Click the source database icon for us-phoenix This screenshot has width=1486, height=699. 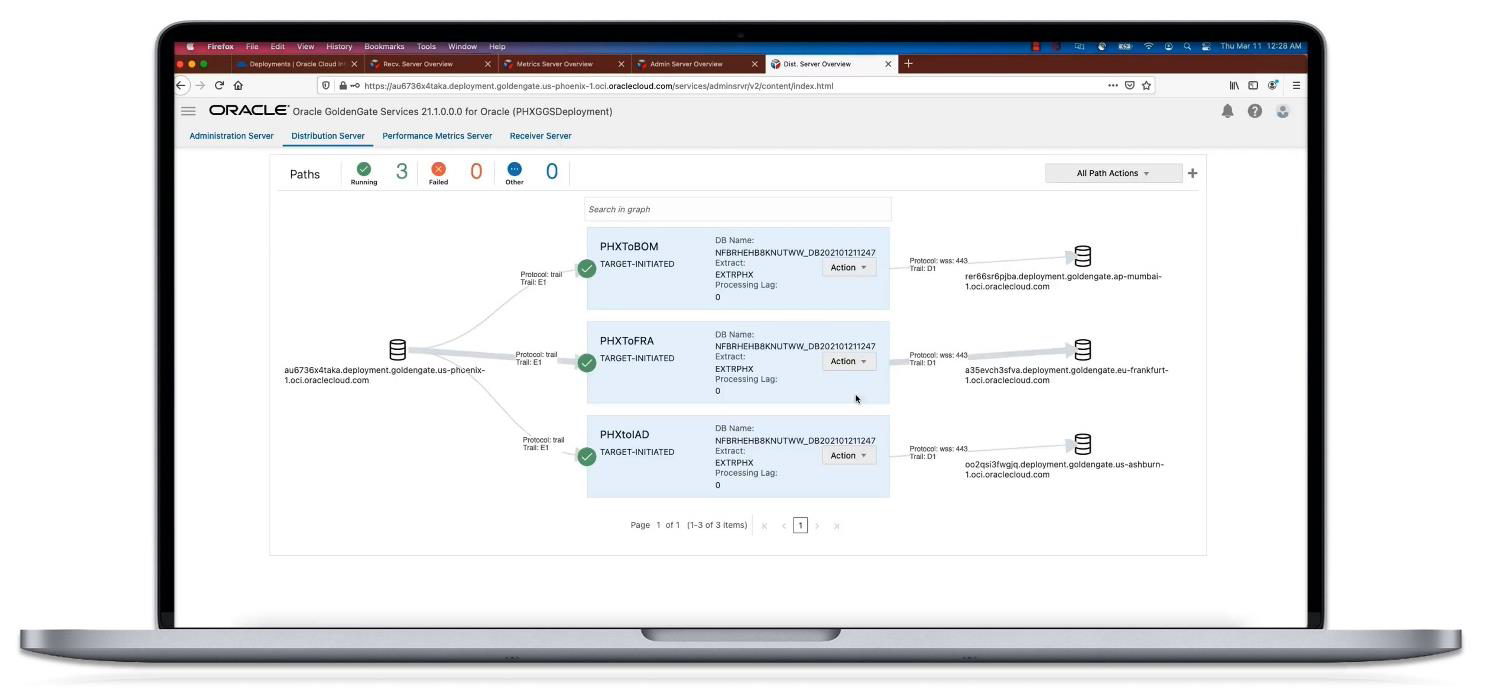click(397, 350)
